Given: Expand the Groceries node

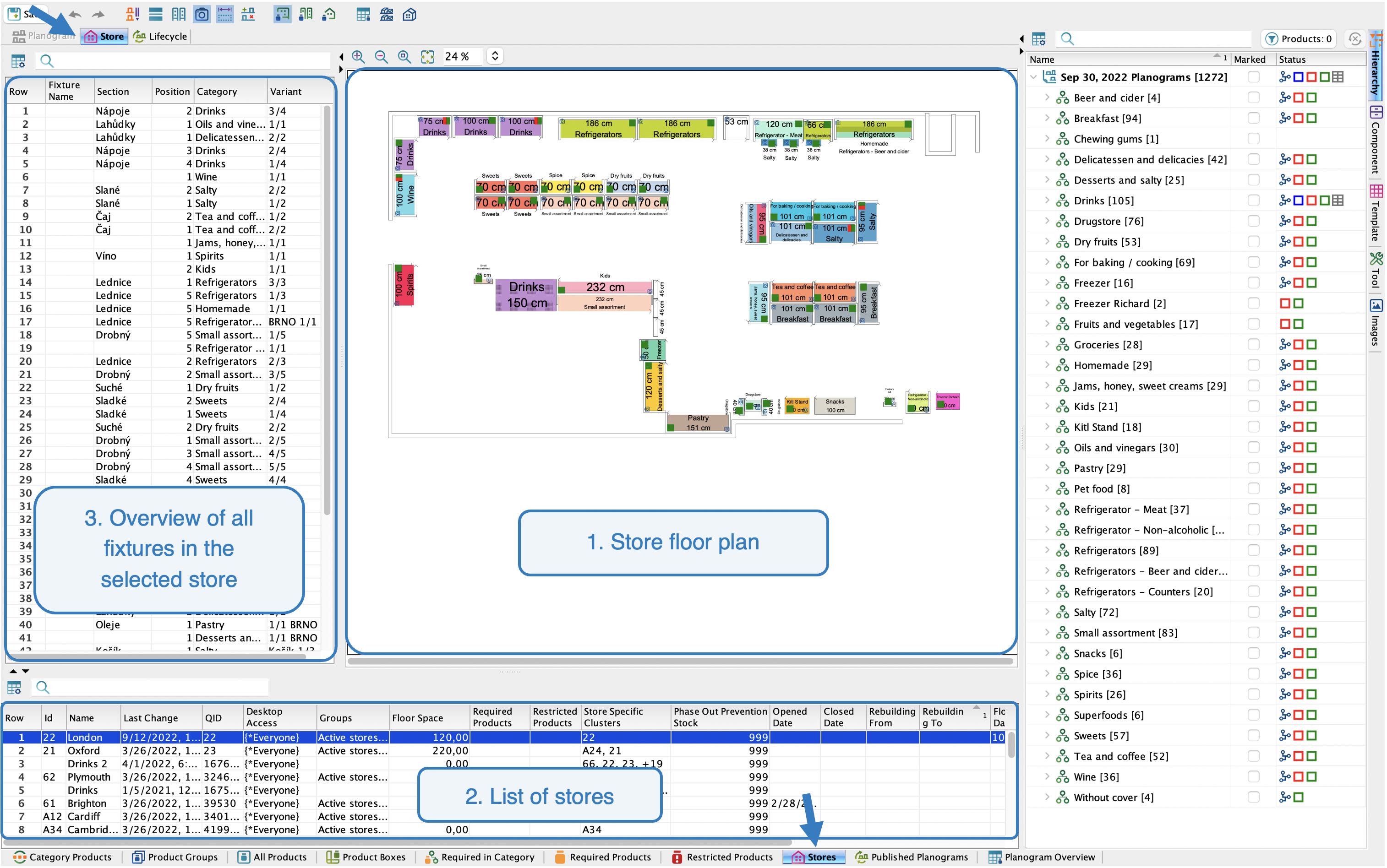Looking at the screenshot, I should coord(1047,344).
